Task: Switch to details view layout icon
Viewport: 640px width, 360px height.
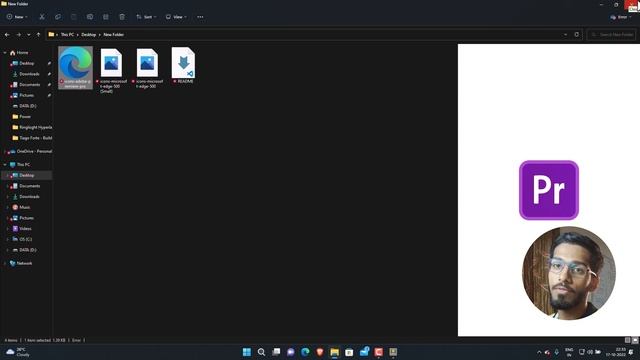Action: click(x=628, y=340)
